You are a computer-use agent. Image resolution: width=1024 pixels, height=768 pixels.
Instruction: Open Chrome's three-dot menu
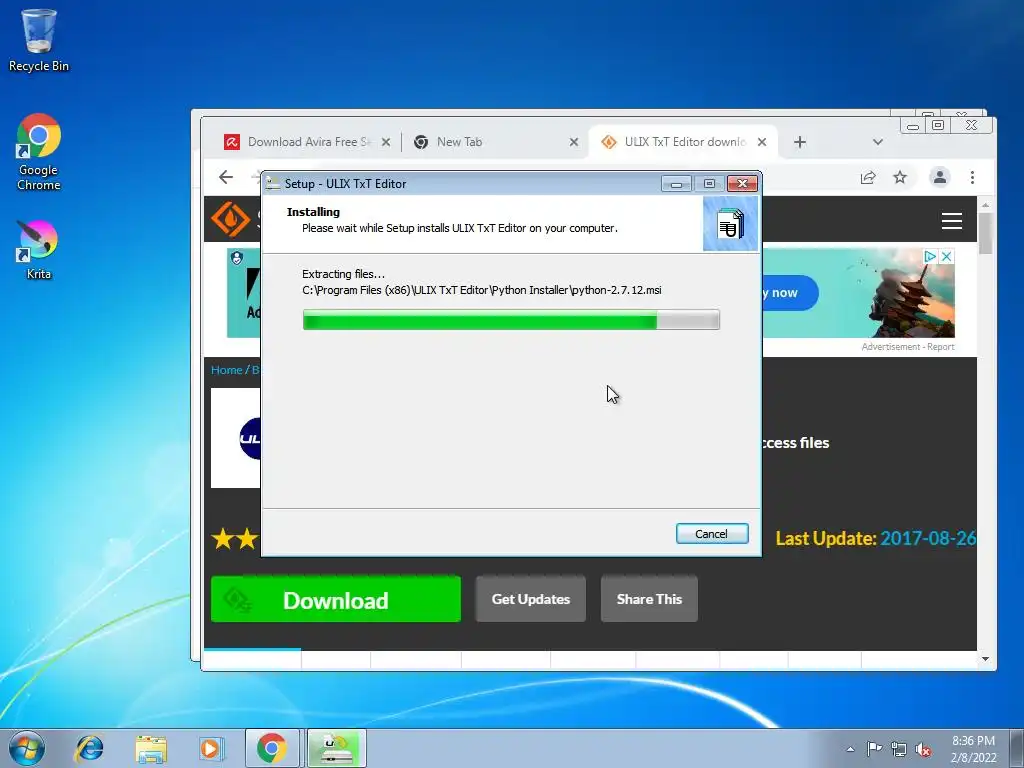click(972, 177)
